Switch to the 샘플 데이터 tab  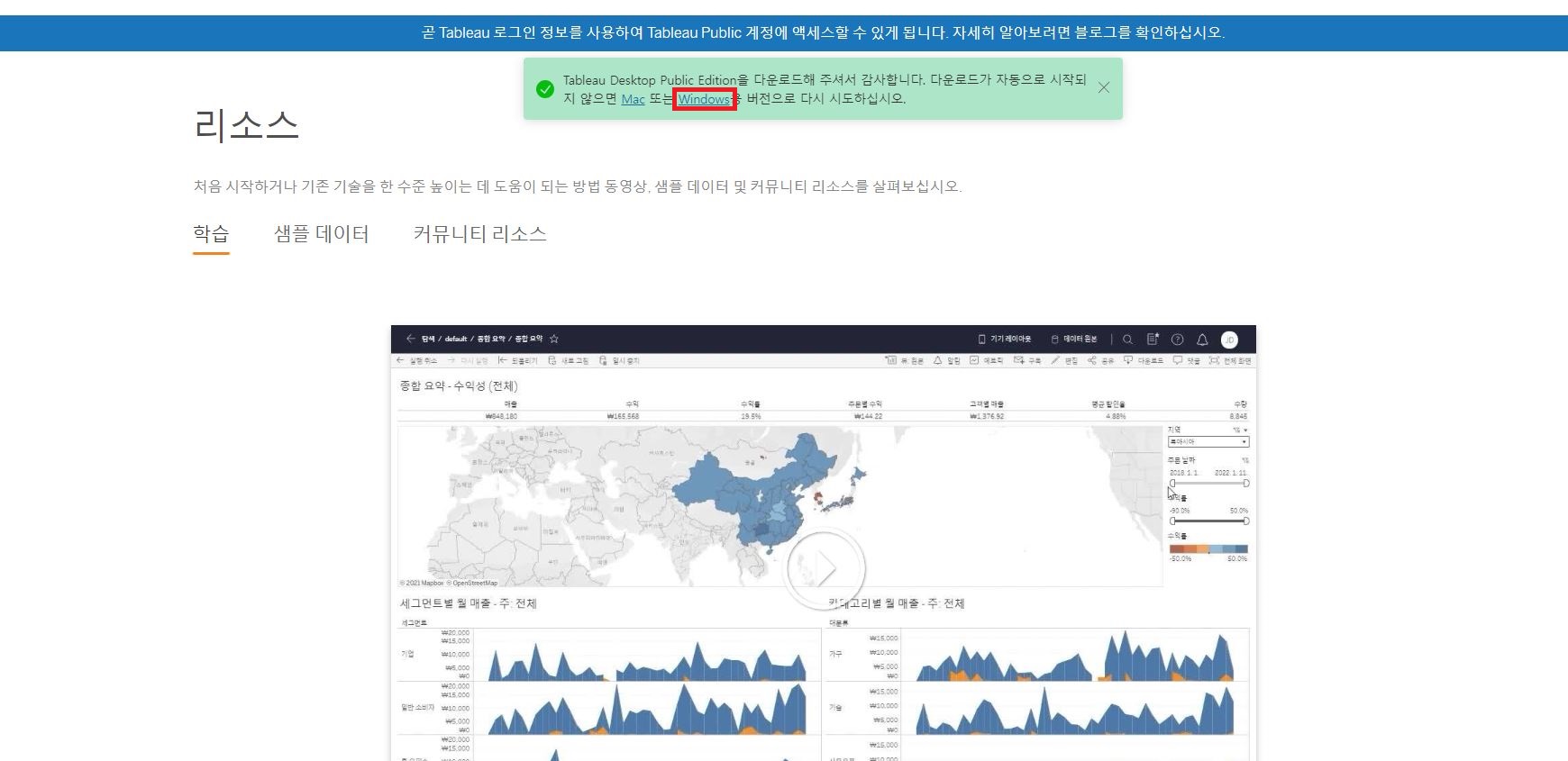322,234
